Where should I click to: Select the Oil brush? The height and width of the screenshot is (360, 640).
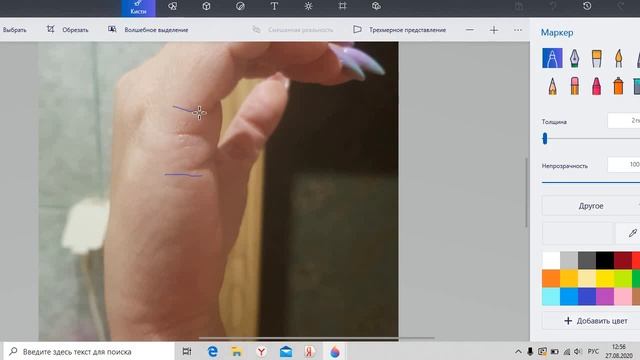click(x=596, y=58)
